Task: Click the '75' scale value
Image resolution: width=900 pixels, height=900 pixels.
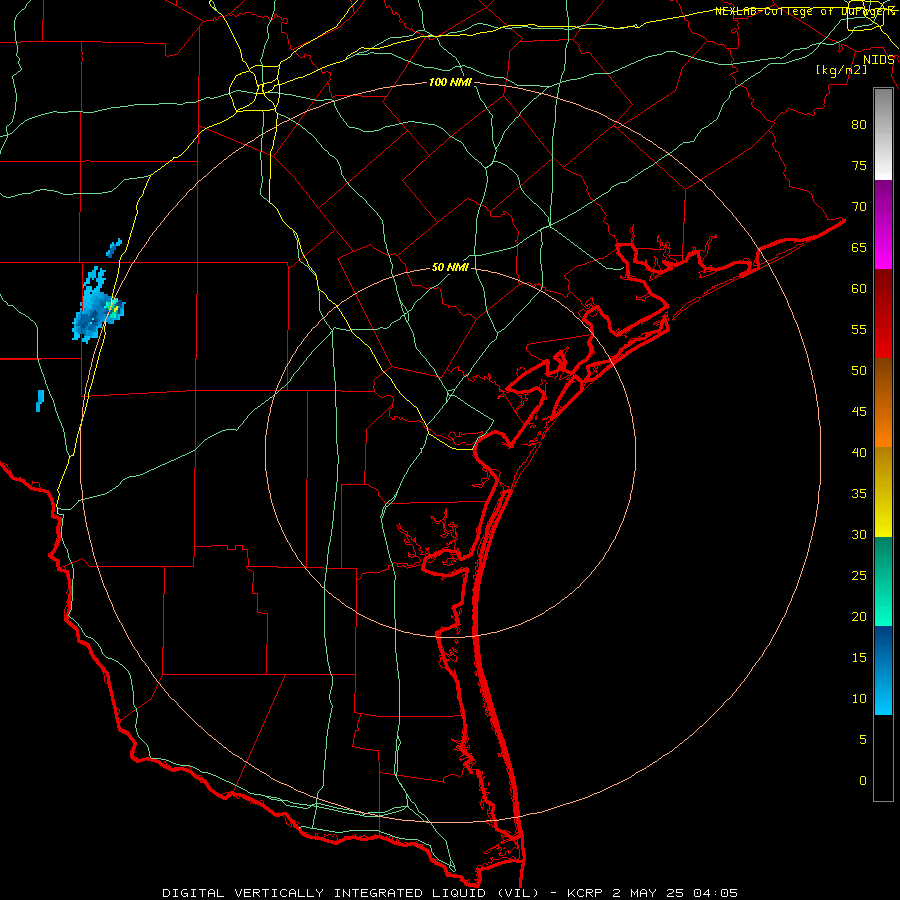Action: pos(859,165)
